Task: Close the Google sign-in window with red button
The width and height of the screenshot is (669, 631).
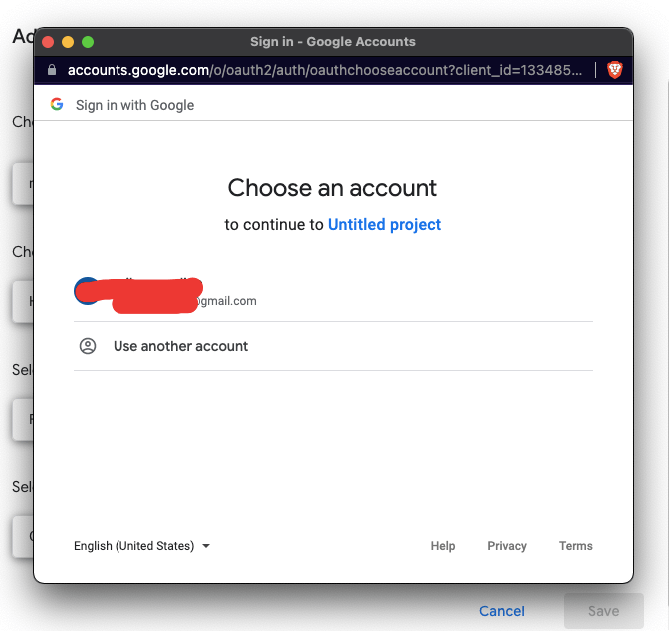Action: coord(48,42)
